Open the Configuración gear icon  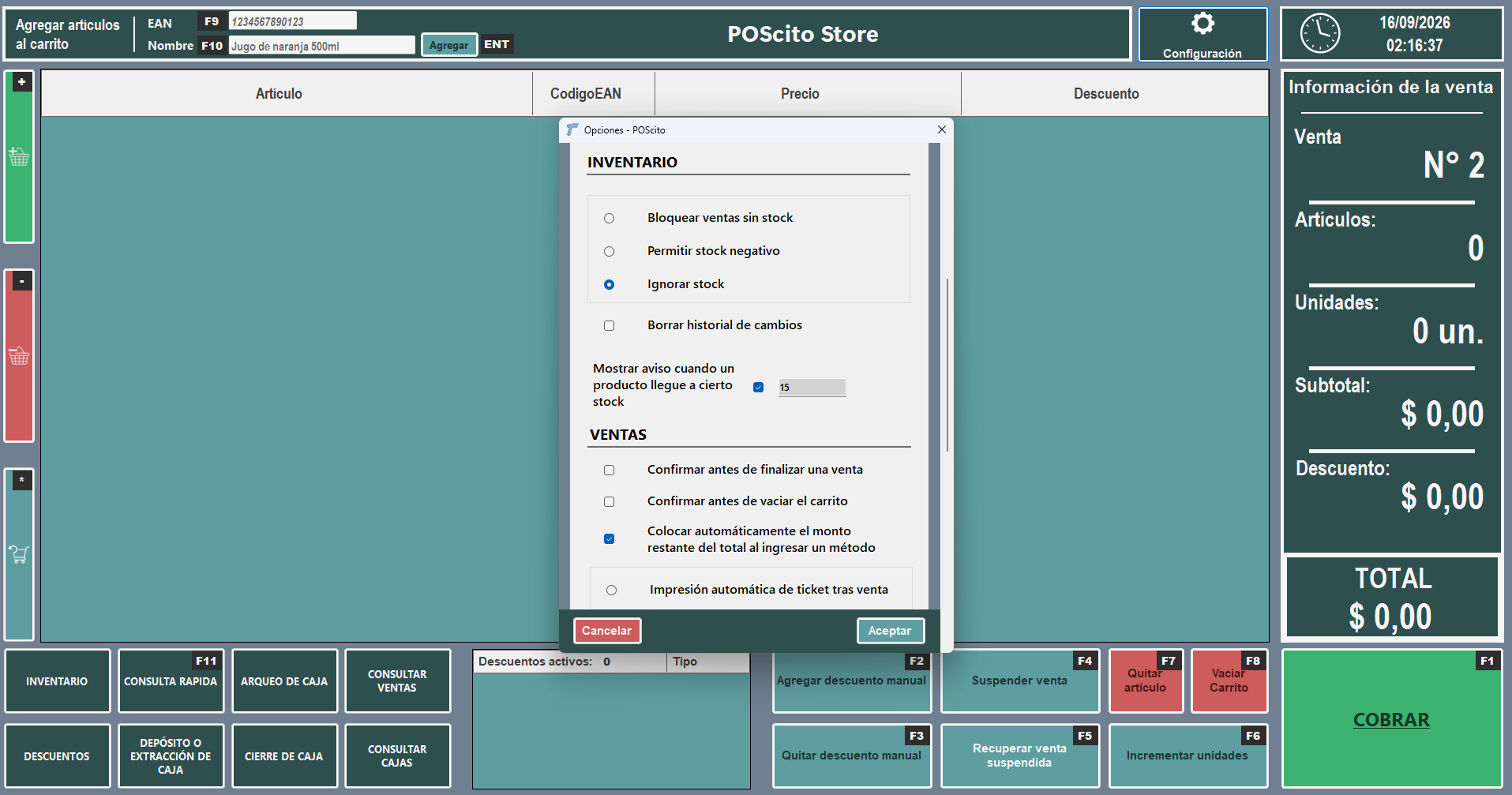point(1202,24)
